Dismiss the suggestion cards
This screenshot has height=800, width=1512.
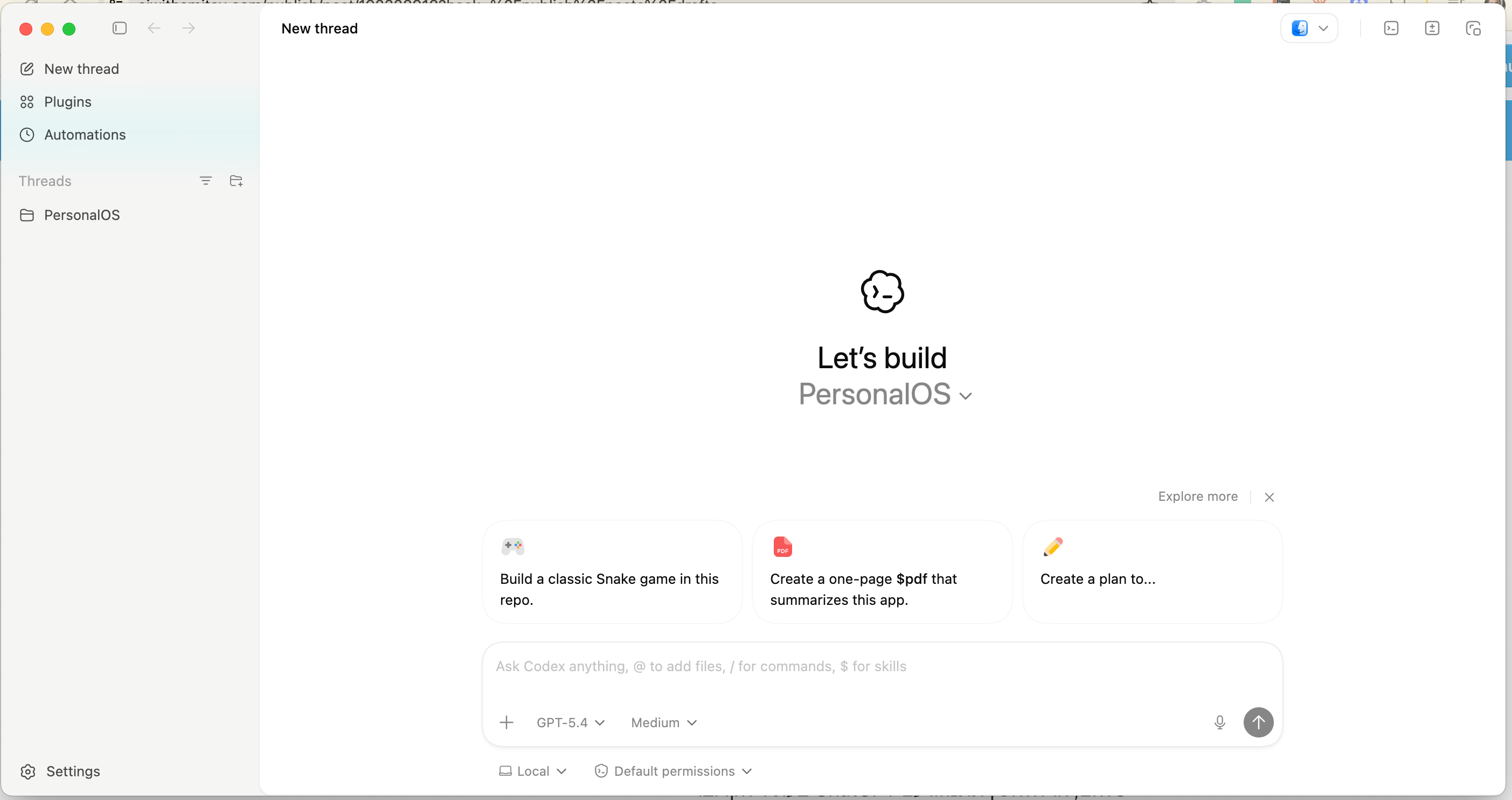(x=1269, y=497)
